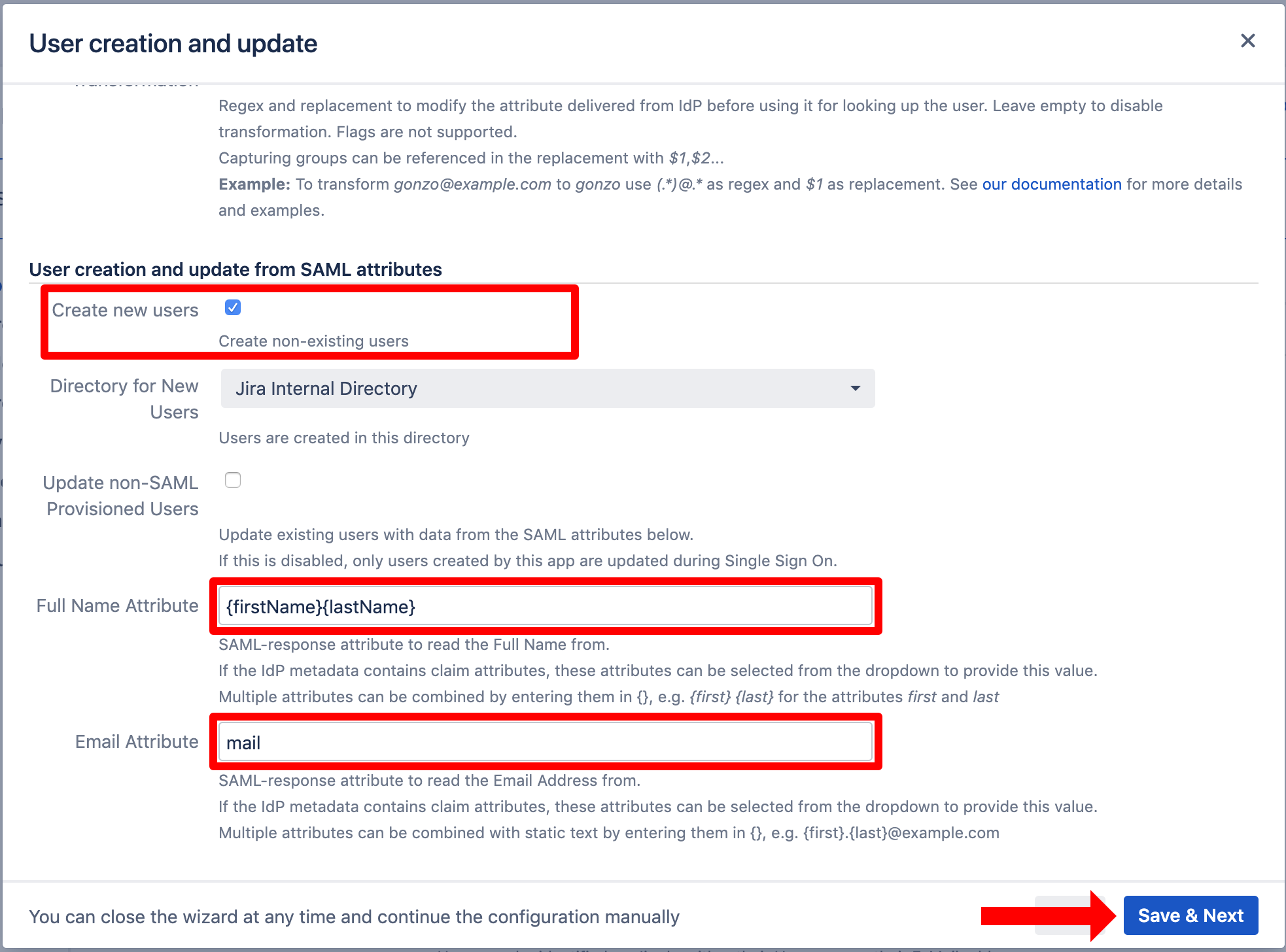Enable Update non-SAML Provisioned Users checkbox
Screen dimensions: 1286x952
233,480
